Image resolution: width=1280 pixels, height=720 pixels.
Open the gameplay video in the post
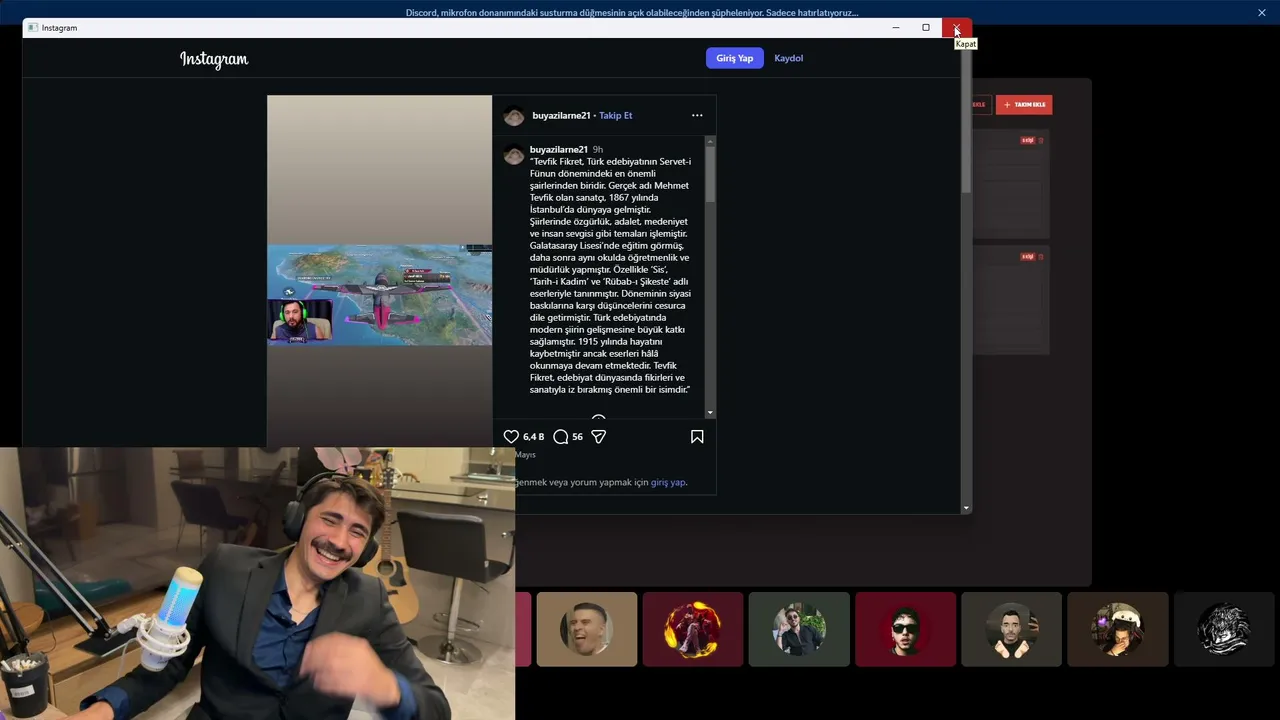379,295
